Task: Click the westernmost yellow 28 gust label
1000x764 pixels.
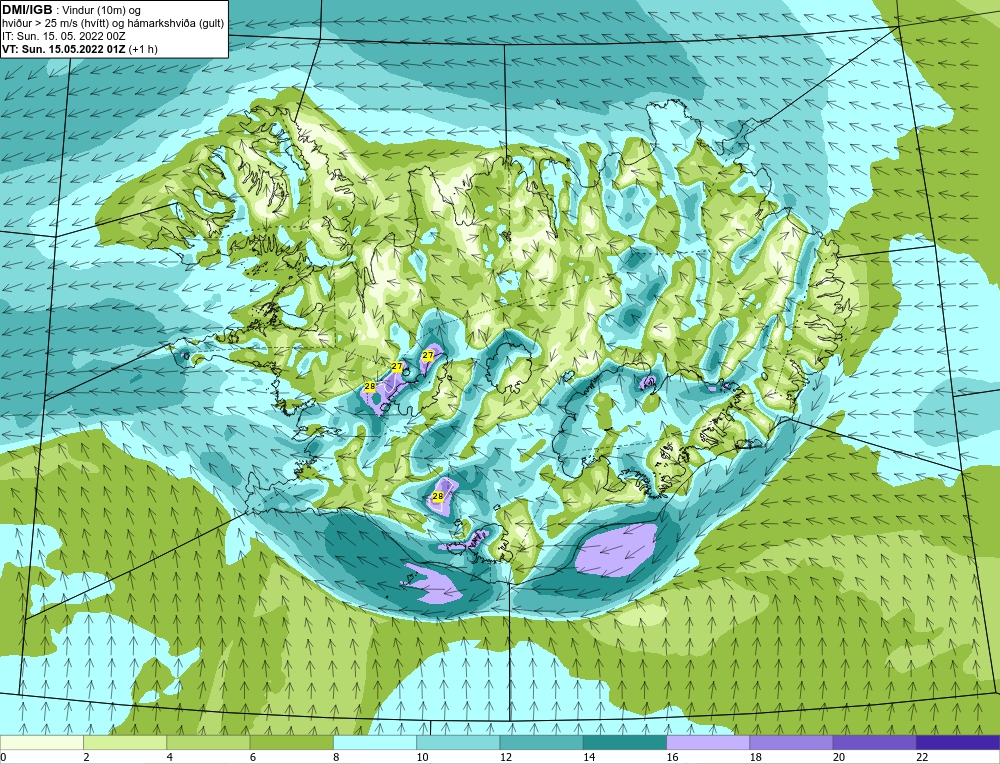Action: pos(370,386)
